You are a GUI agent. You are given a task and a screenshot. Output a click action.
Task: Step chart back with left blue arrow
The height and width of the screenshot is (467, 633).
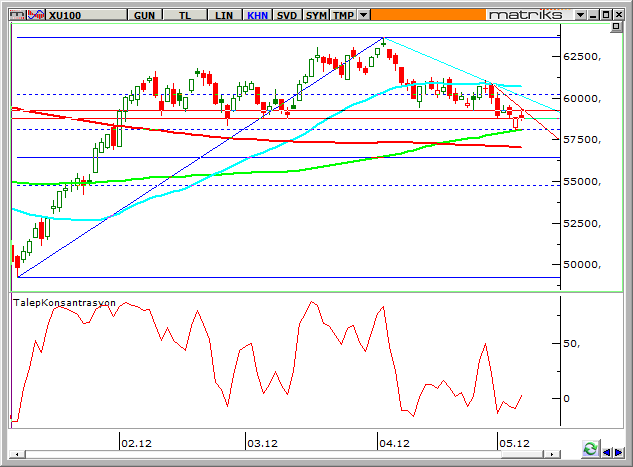[606, 453]
